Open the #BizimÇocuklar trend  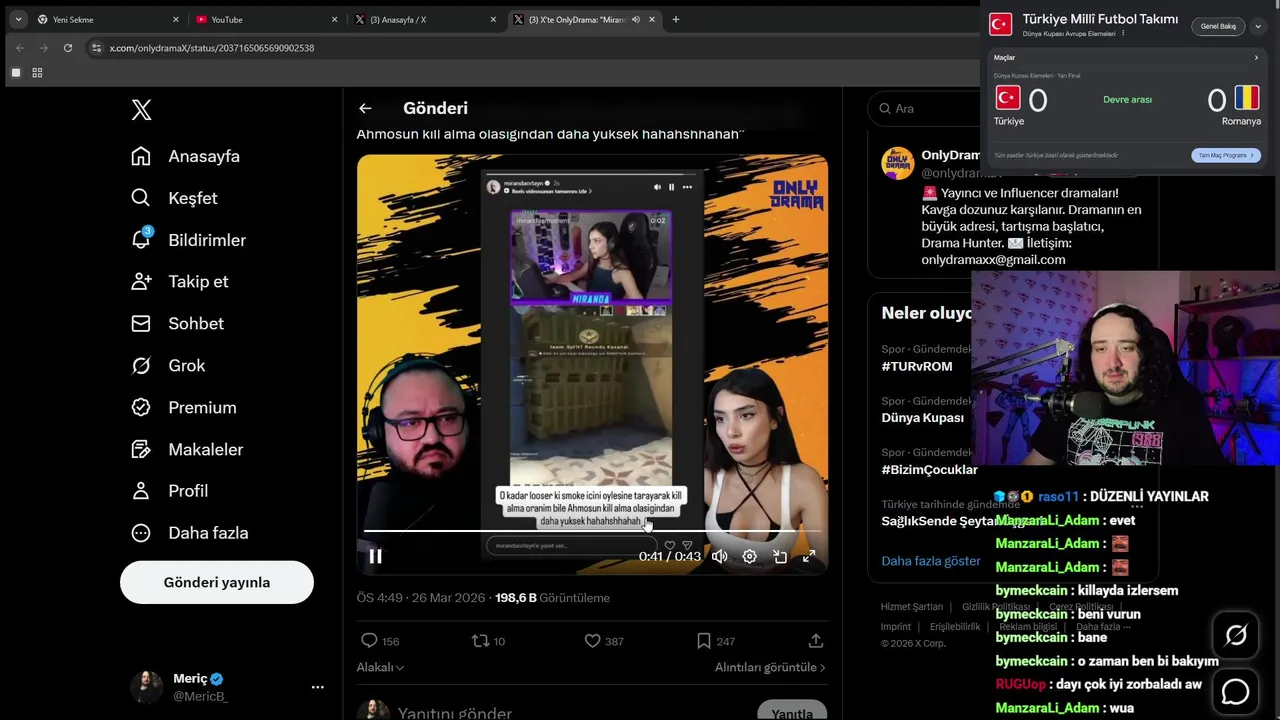pyautogui.click(x=929, y=469)
